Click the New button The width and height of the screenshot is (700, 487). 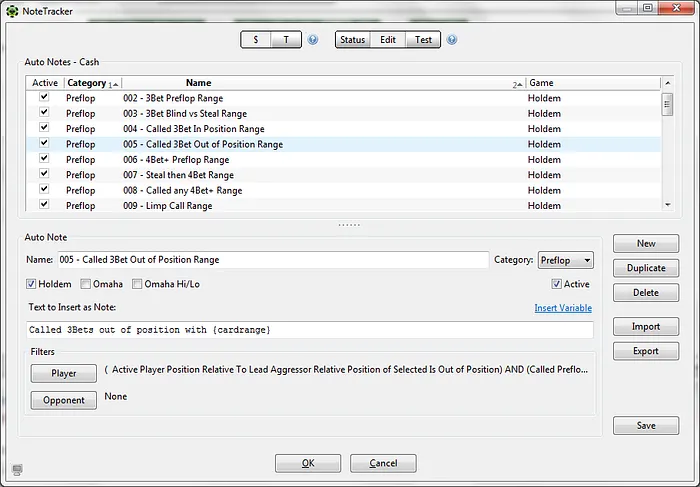click(x=646, y=243)
